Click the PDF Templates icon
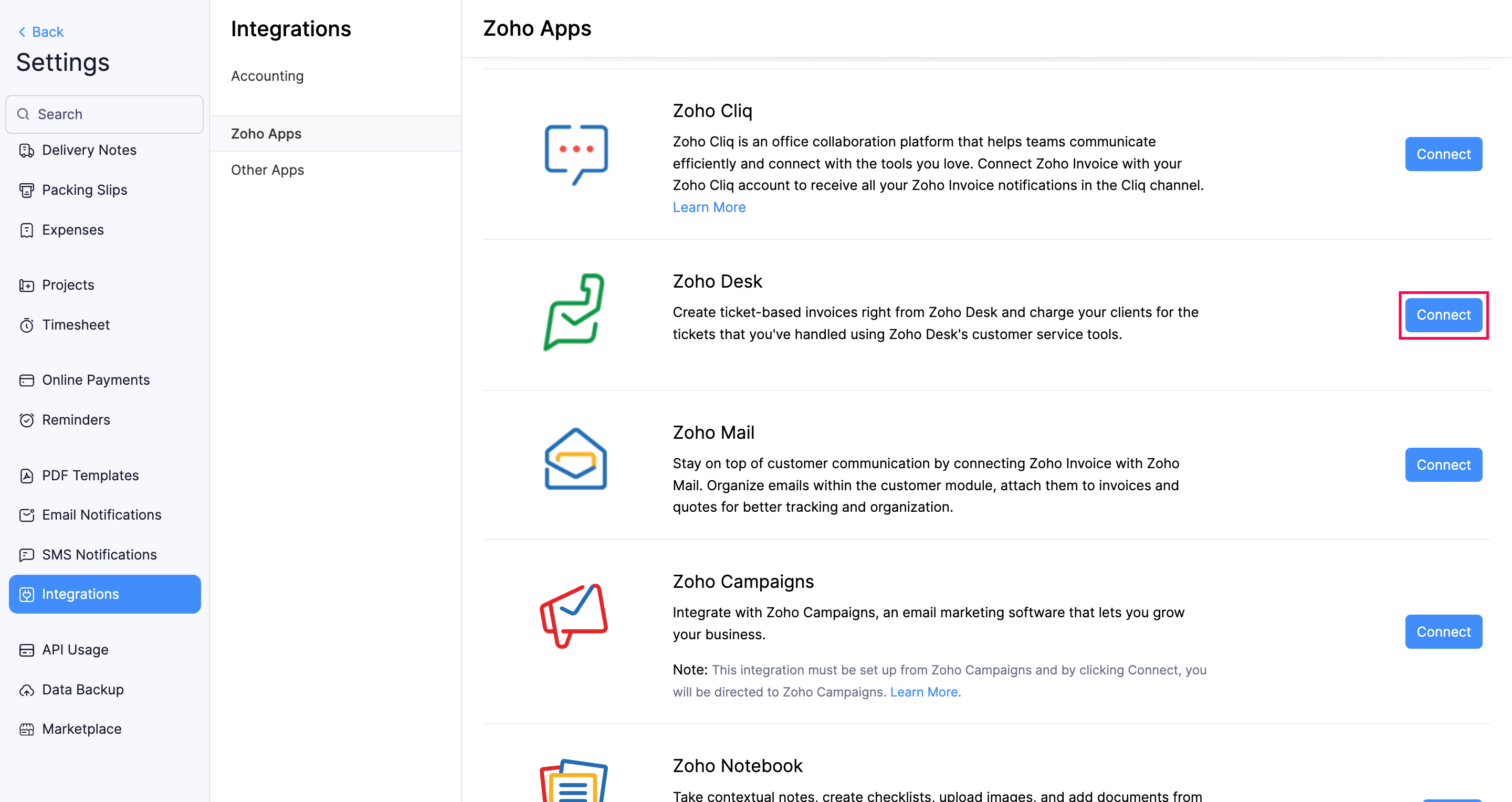 [27, 476]
